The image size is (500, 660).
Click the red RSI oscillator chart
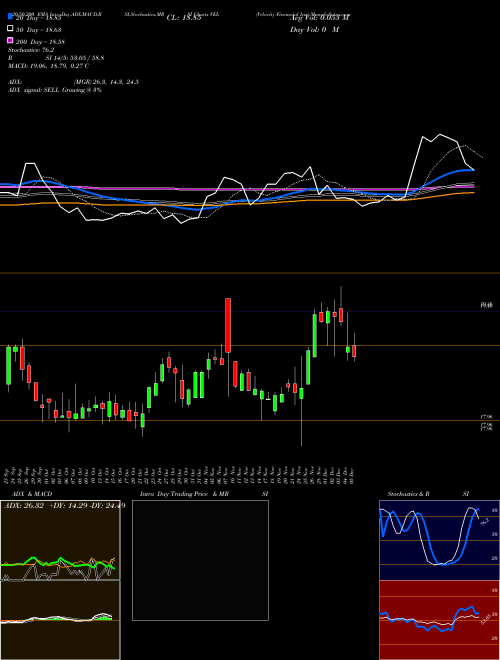point(439,620)
